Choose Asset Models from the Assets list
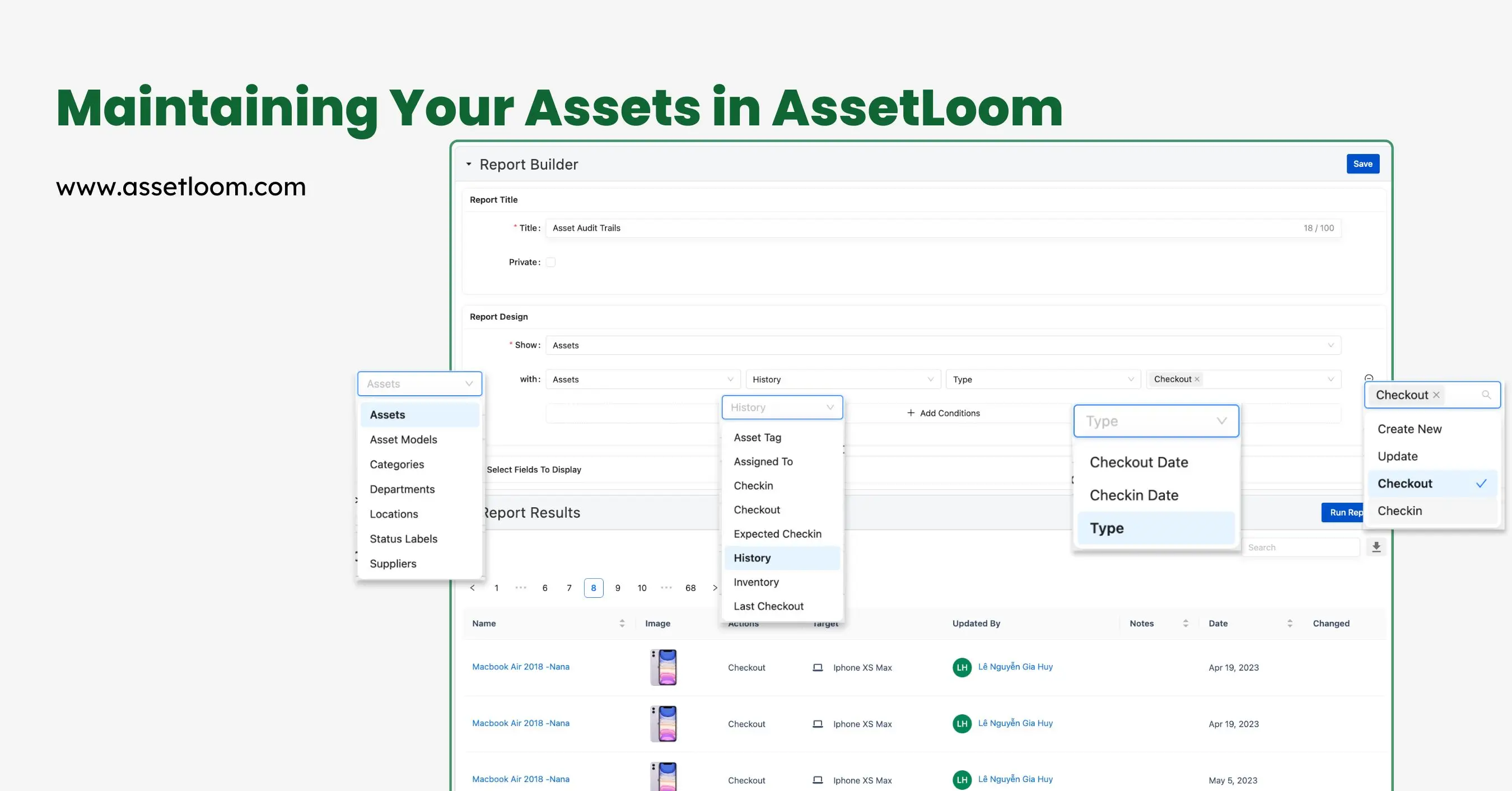This screenshot has height=791, width=1512. [x=403, y=439]
